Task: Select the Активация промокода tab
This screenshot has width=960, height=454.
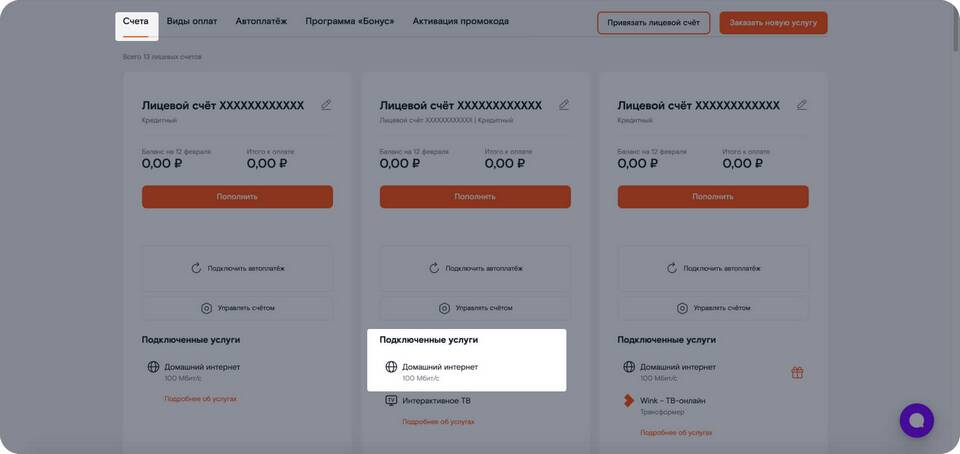Action: tap(460, 21)
